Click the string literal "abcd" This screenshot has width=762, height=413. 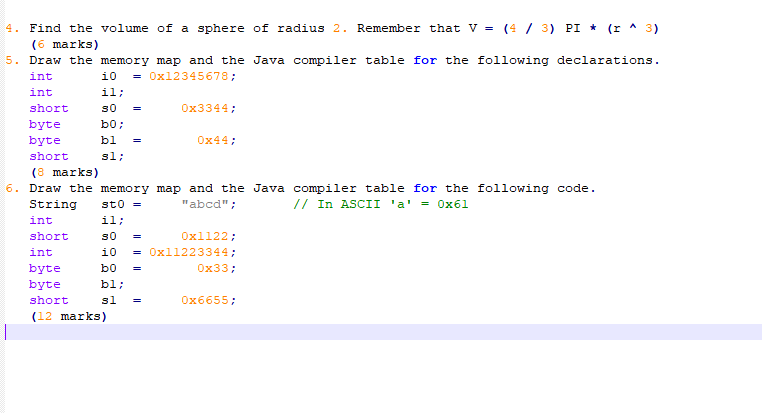(205, 204)
